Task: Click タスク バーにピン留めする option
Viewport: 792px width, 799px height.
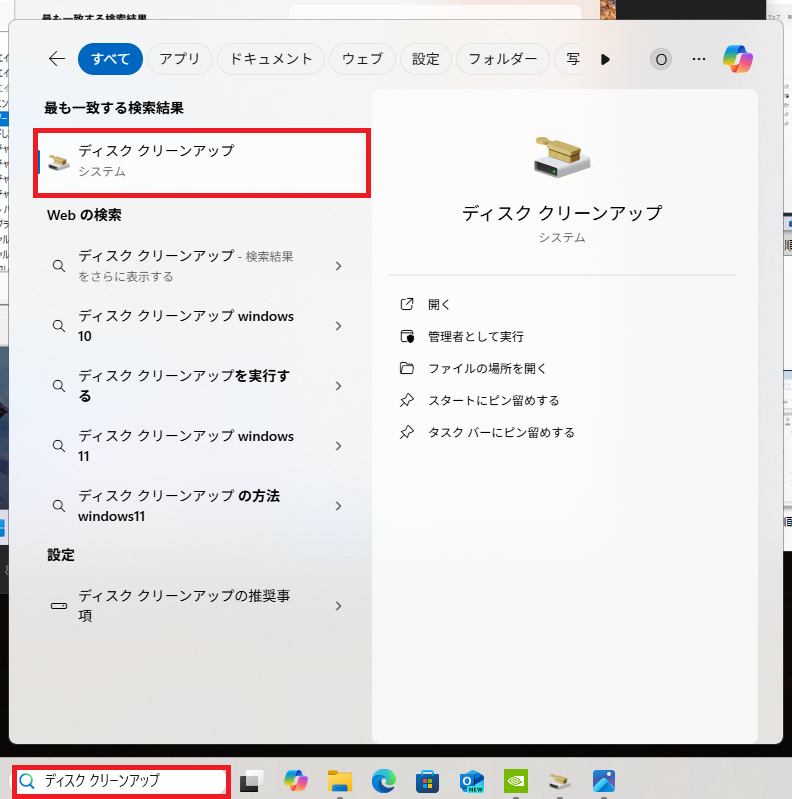Action: (501, 432)
